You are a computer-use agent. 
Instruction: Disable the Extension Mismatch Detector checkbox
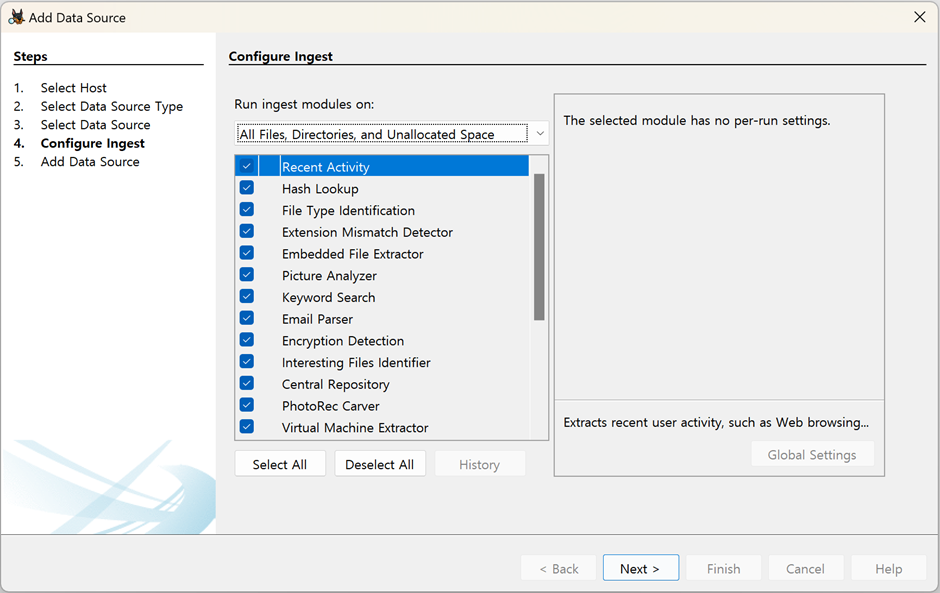246,231
